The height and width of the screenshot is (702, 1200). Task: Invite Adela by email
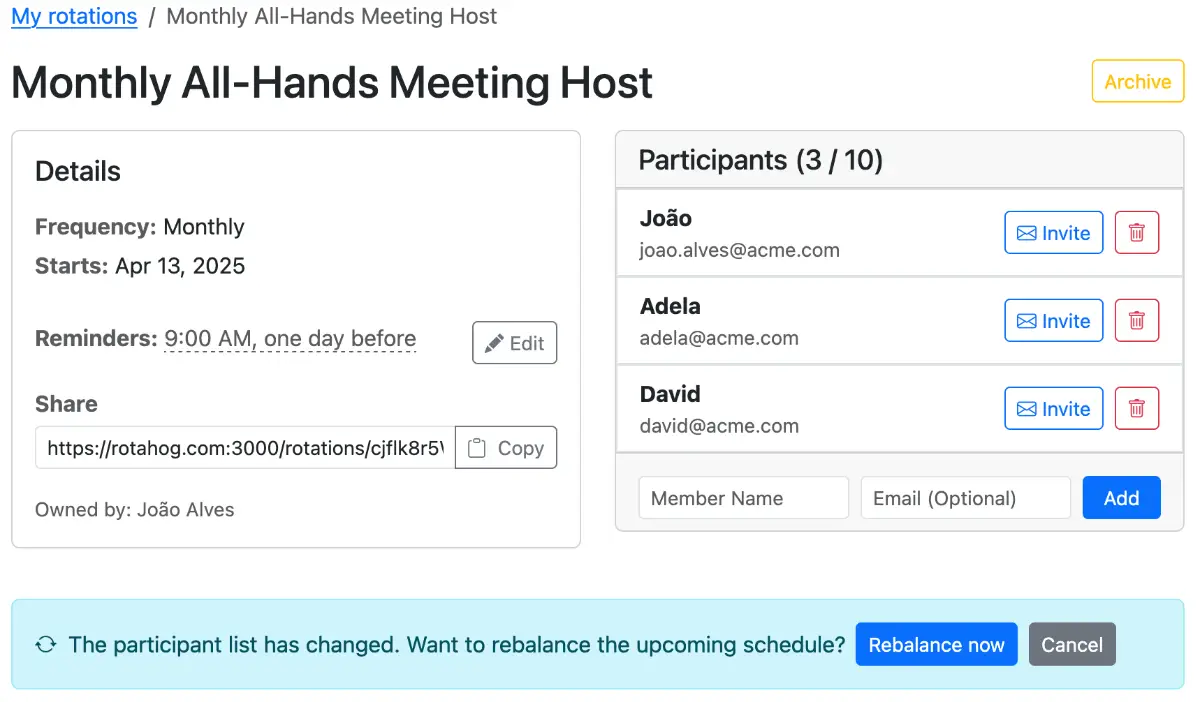1053,321
